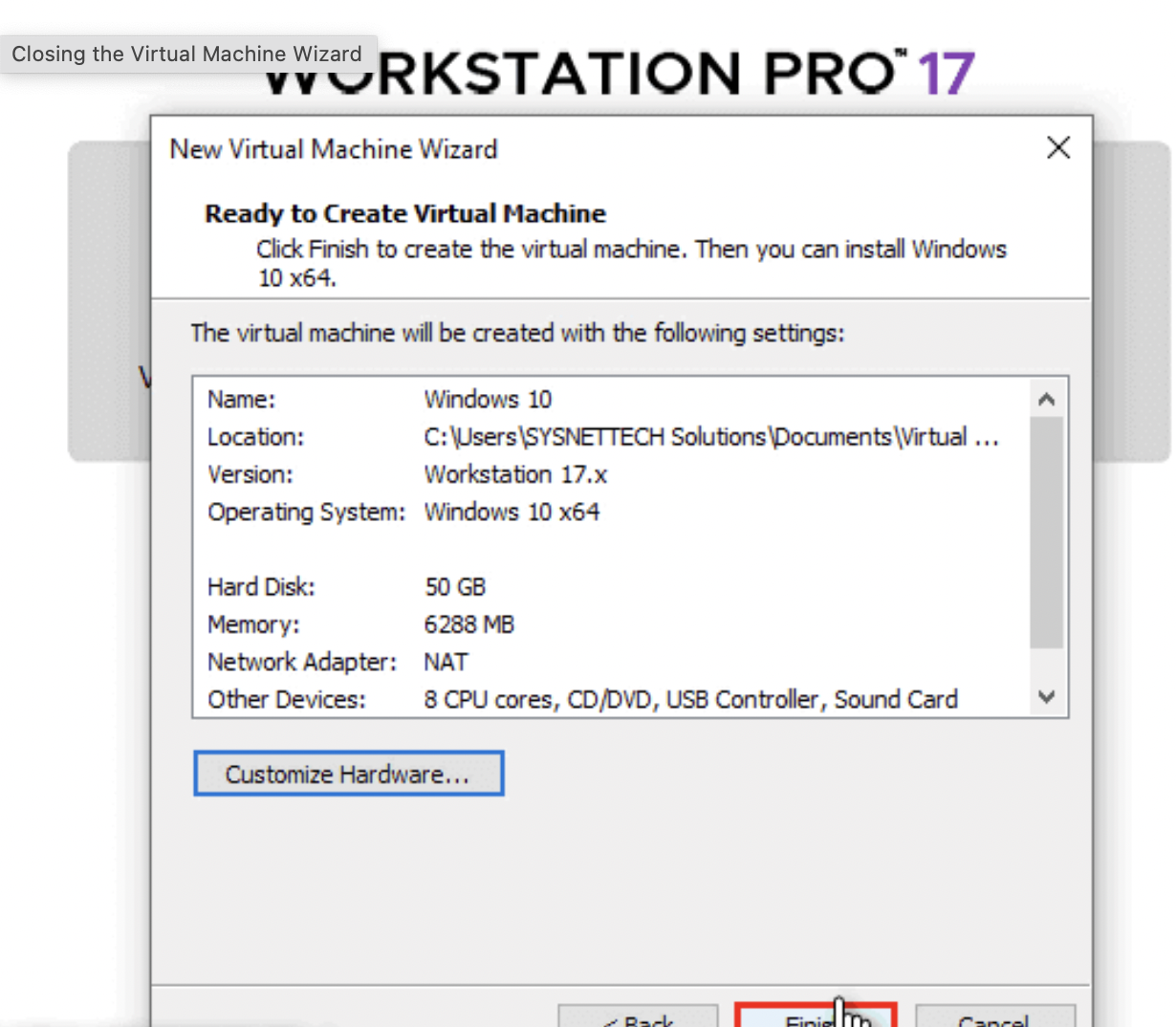
Task: Select the Memory value "6288 MB"
Action: pos(469,624)
